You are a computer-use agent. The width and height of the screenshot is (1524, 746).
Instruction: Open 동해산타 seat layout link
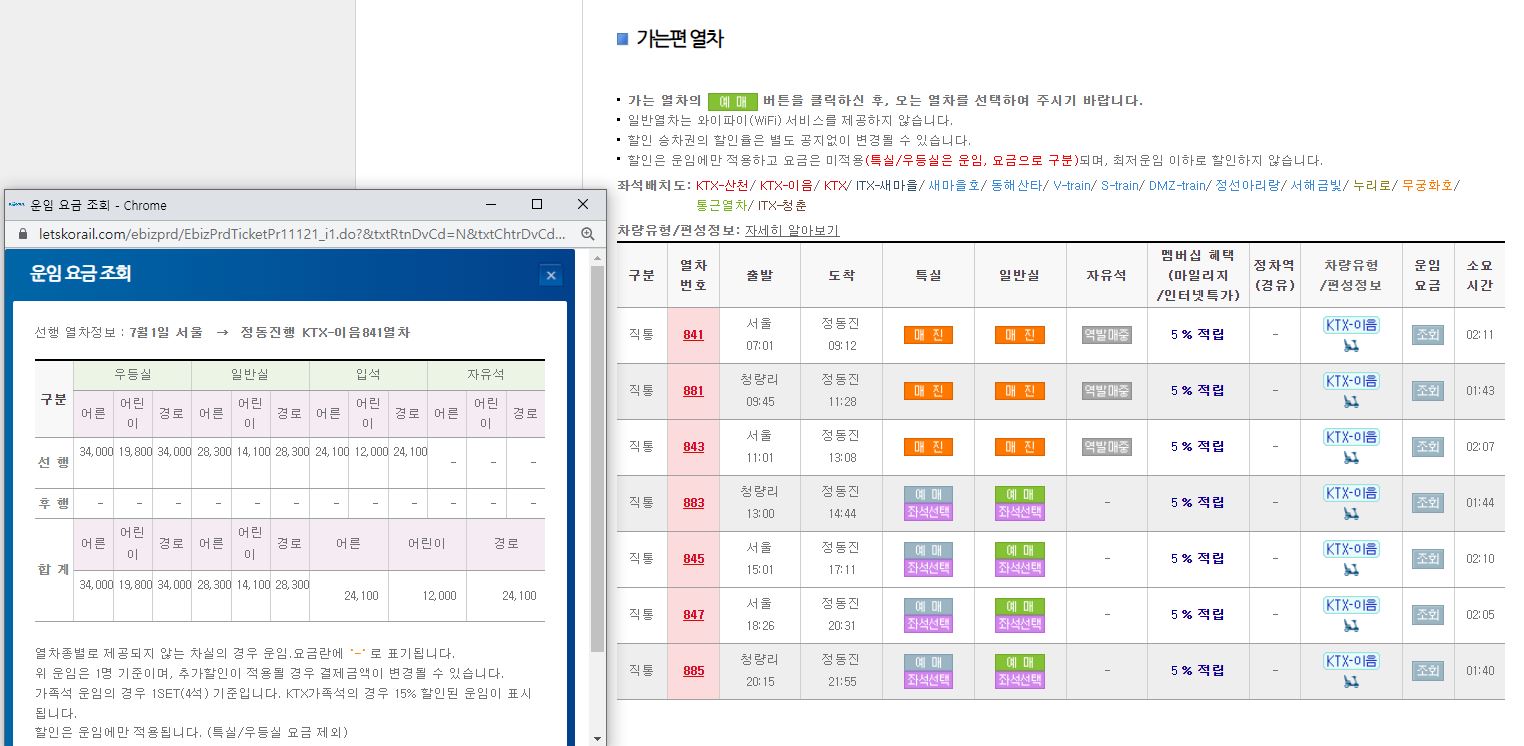click(1015, 185)
